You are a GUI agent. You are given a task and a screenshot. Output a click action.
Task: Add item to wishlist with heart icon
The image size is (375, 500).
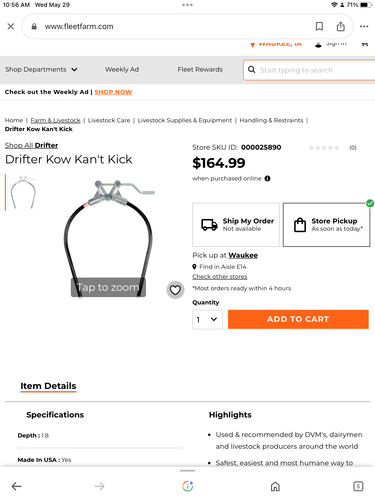175,290
